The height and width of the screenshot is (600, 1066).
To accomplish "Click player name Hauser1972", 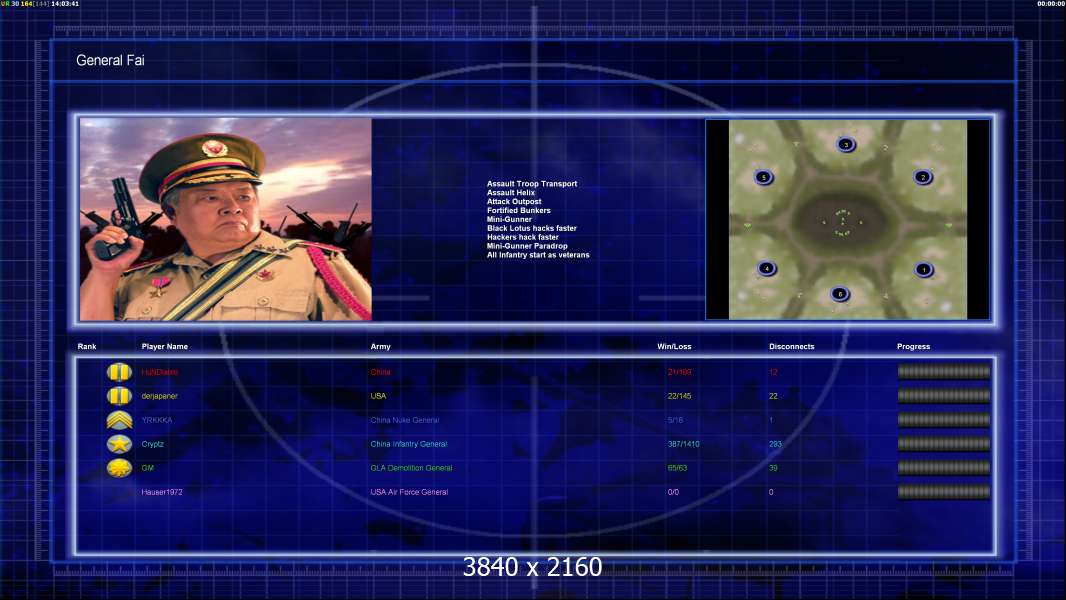I will [162, 492].
